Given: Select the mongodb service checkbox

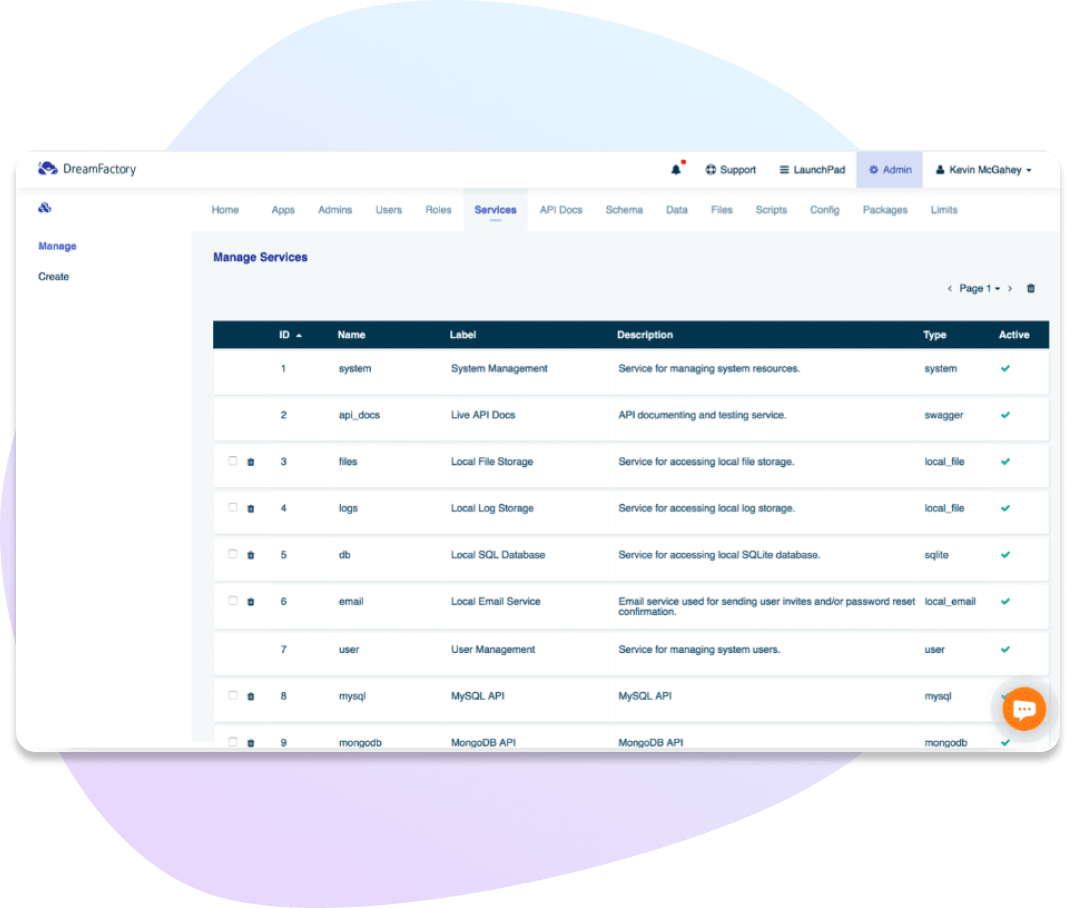Looking at the screenshot, I should click(x=233, y=742).
